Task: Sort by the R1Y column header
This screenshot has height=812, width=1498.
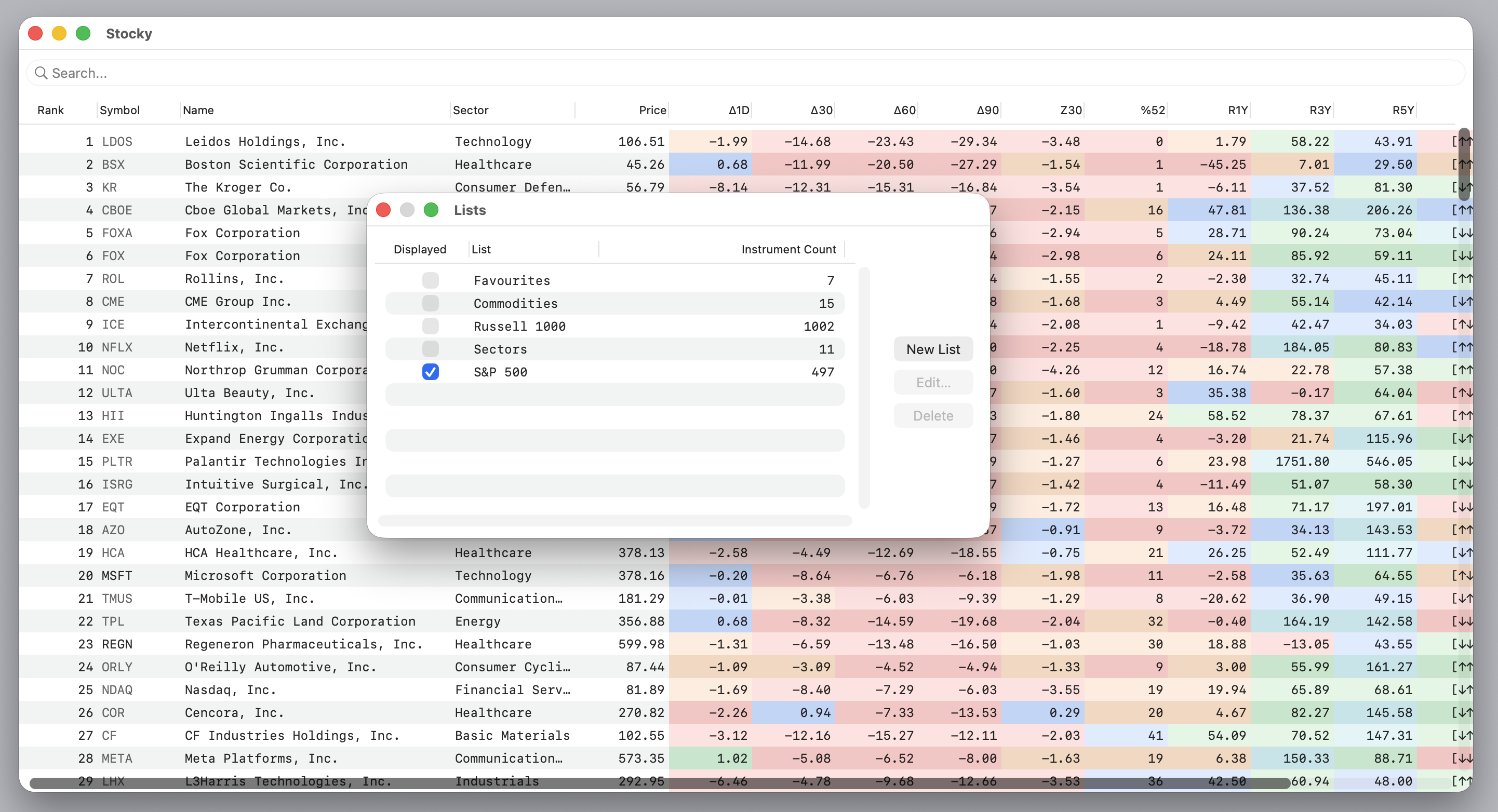Action: point(1237,110)
